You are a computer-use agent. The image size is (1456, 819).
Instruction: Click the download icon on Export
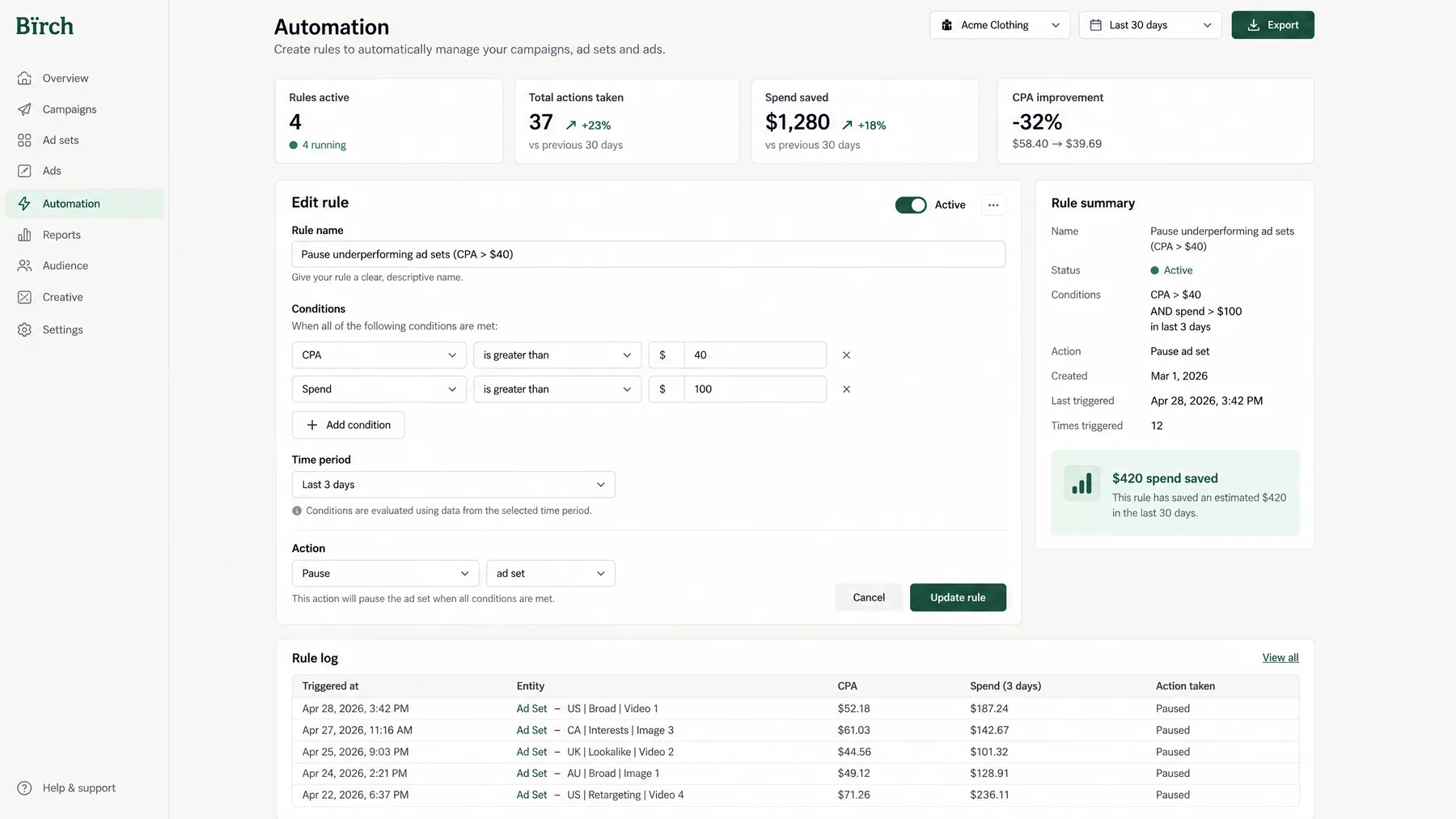click(1253, 25)
